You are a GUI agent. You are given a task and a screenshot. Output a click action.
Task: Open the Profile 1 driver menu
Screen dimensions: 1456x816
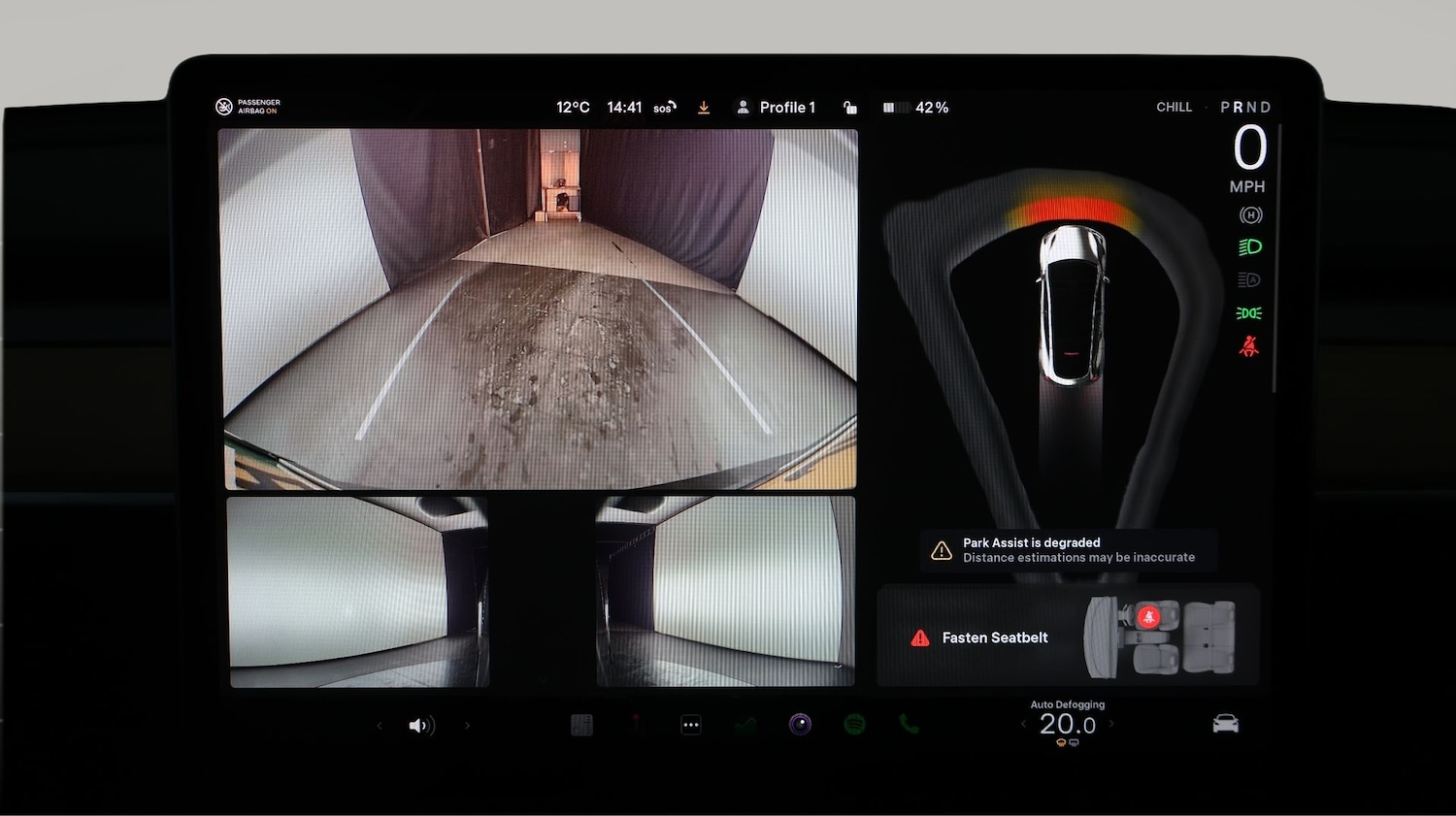coord(777,108)
